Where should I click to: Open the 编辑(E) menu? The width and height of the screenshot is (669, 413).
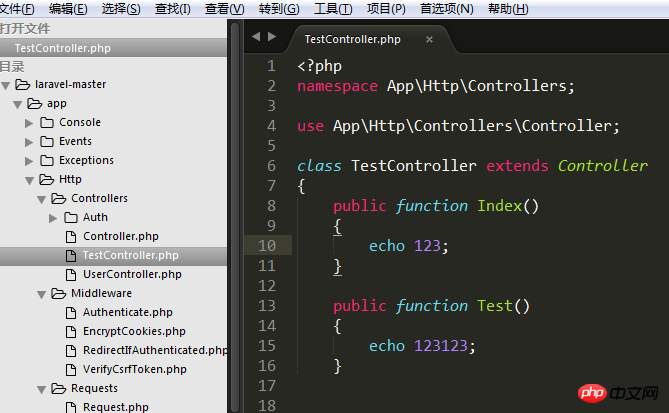(x=68, y=9)
